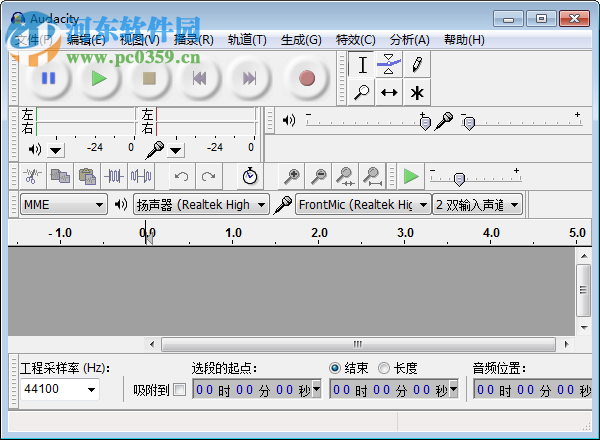600x440 pixels.
Task: Click the vertical scrollbar down arrow
Action: point(584,327)
